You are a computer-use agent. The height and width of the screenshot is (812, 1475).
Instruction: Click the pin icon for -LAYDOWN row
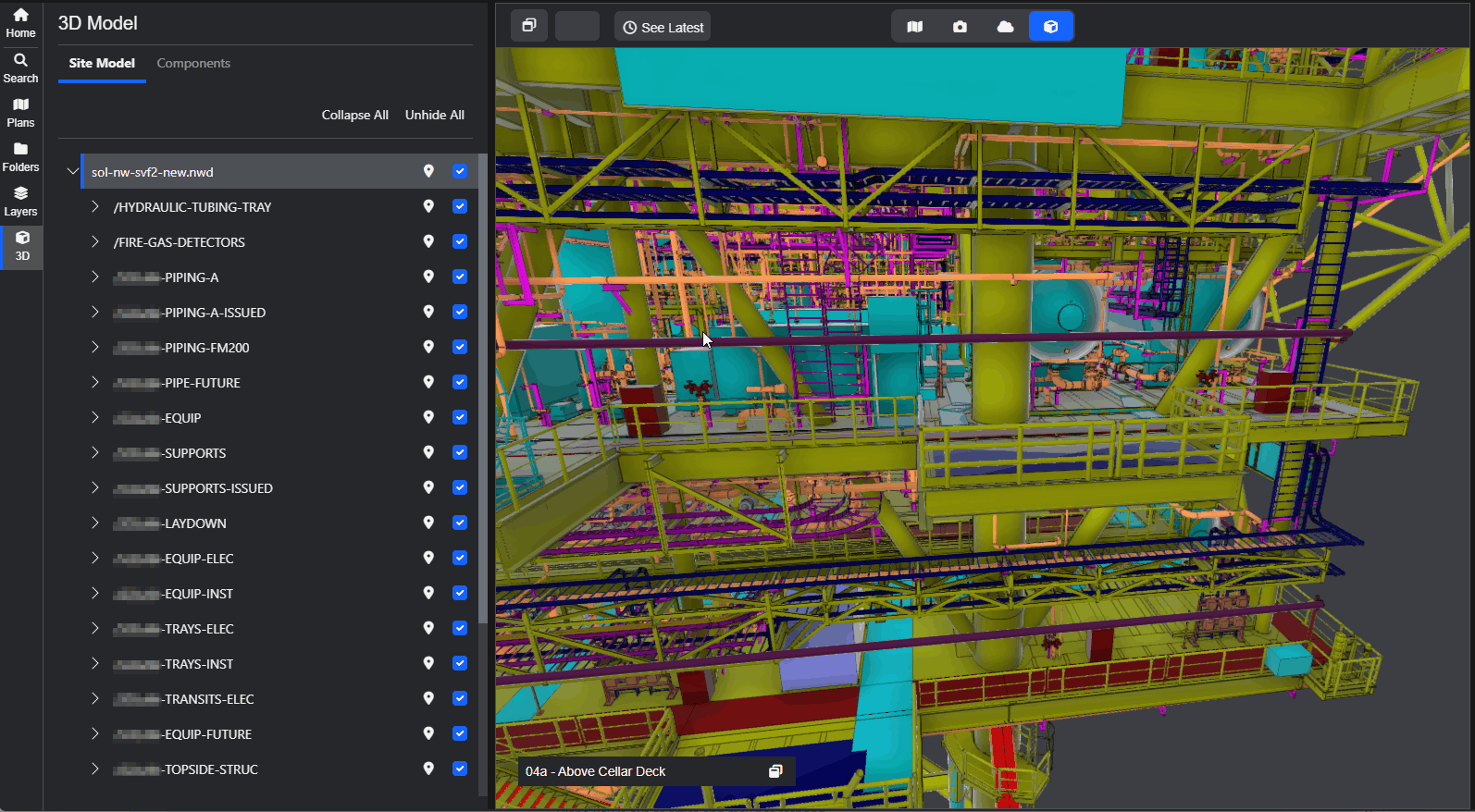[428, 523]
